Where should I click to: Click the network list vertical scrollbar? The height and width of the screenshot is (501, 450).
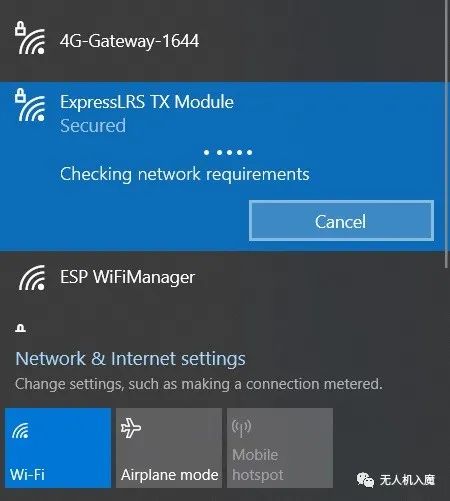(x=447, y=133)
